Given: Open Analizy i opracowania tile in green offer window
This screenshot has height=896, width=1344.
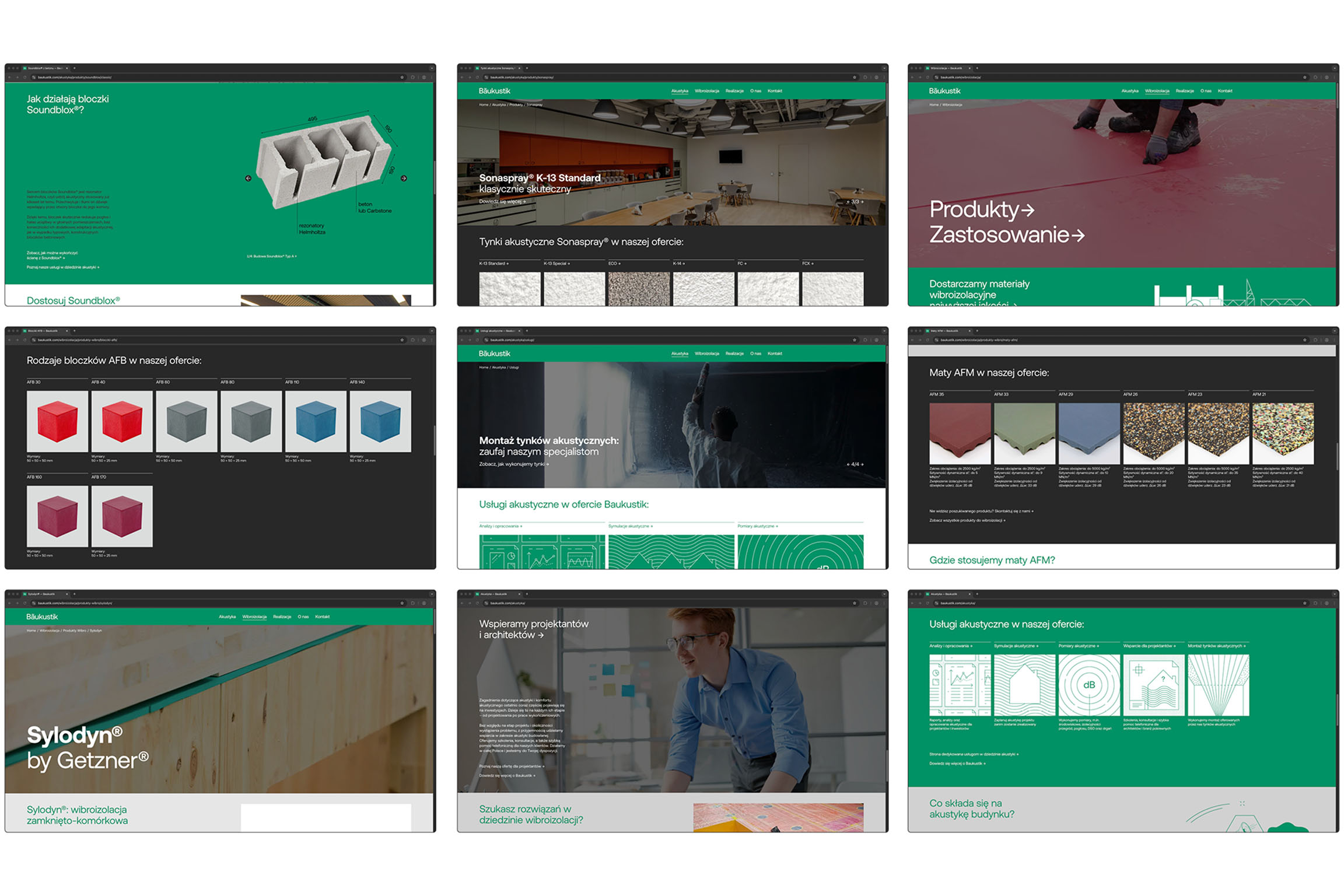Looking at the screenshot, I should (960, 685).
